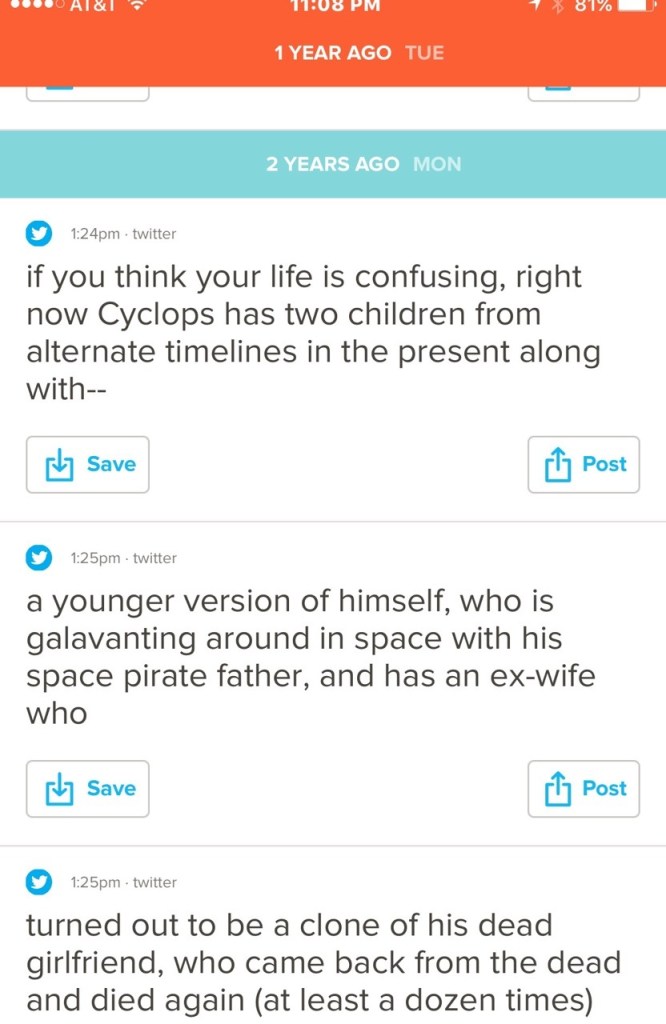Tap the timestamp above the space pirate tweet

(123, 558)
